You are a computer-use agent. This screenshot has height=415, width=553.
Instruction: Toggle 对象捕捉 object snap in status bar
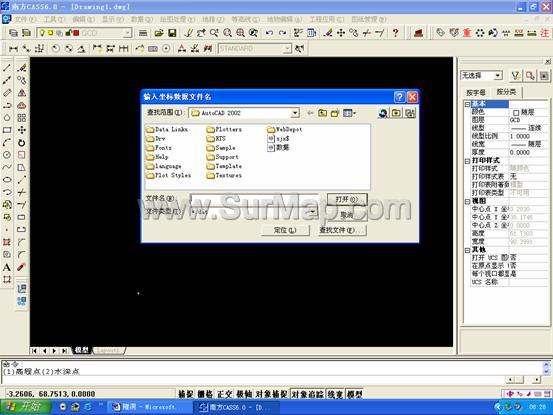pyautogui.click(x=272, y=394)
